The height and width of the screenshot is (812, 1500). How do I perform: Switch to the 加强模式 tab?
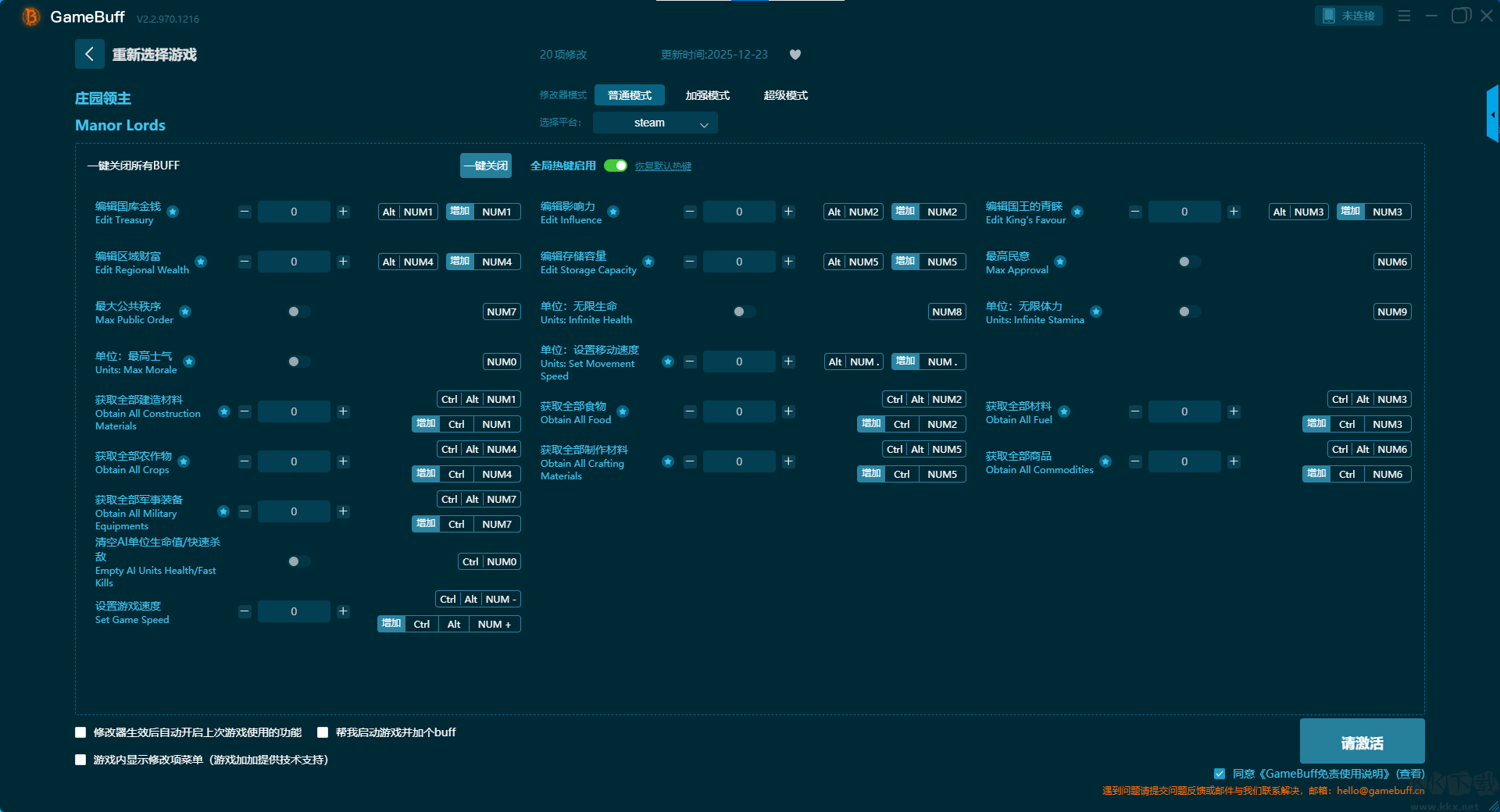coord(708,95)
